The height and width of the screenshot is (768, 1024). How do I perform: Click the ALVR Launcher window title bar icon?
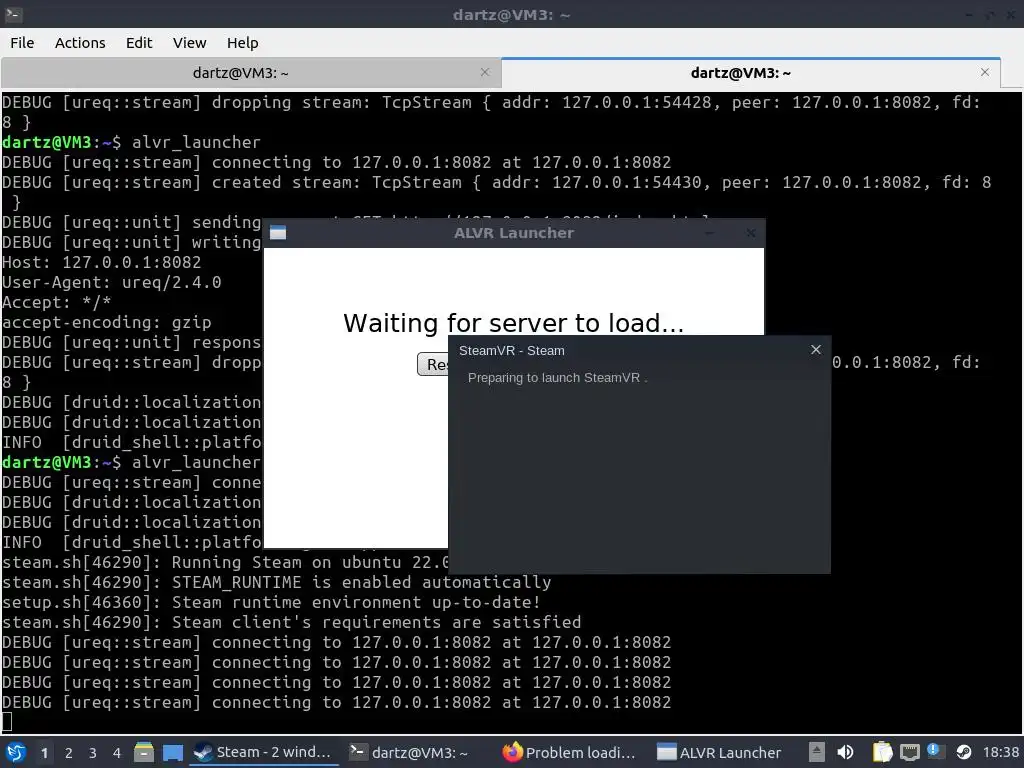coord(278,232)
